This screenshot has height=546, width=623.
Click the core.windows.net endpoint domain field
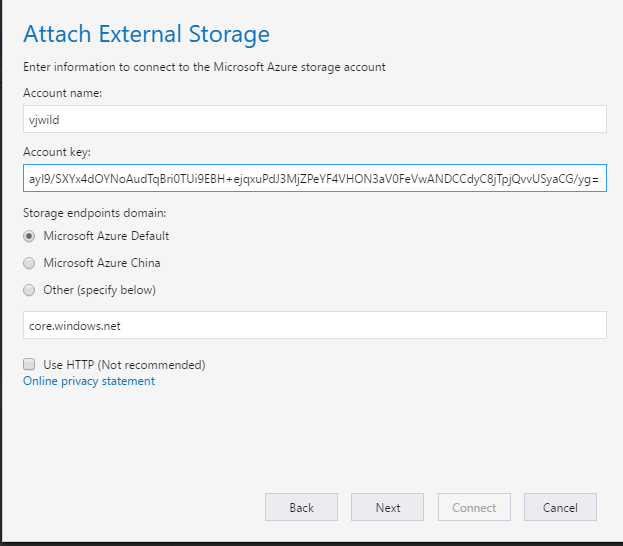click(314, 326)
